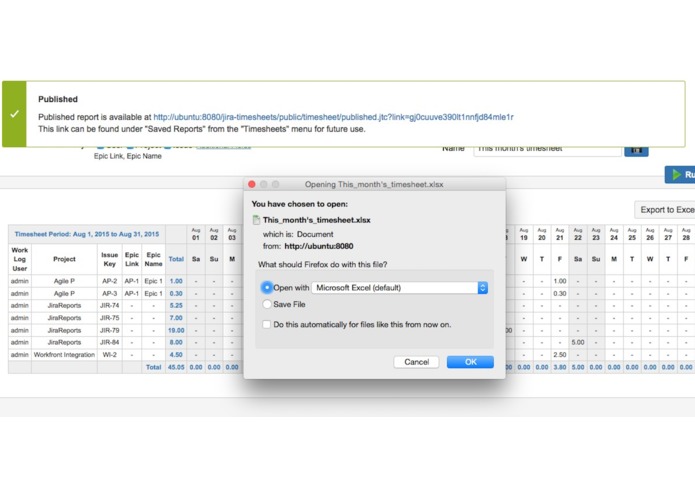Open issue JIR-79 in the table

tap(109, 330)
